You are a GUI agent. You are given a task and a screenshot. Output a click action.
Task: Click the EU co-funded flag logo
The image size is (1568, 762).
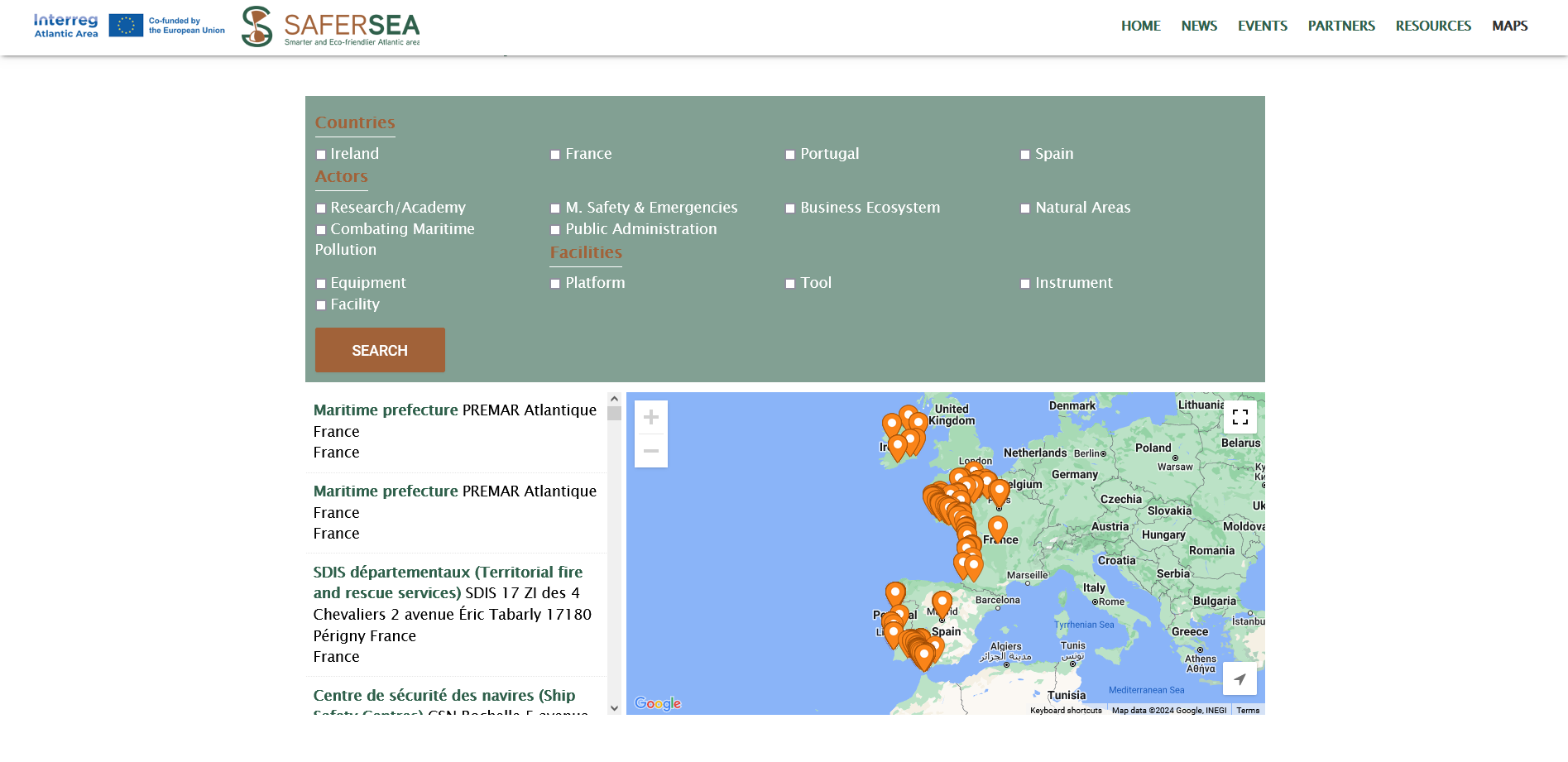tap(166, 26)
